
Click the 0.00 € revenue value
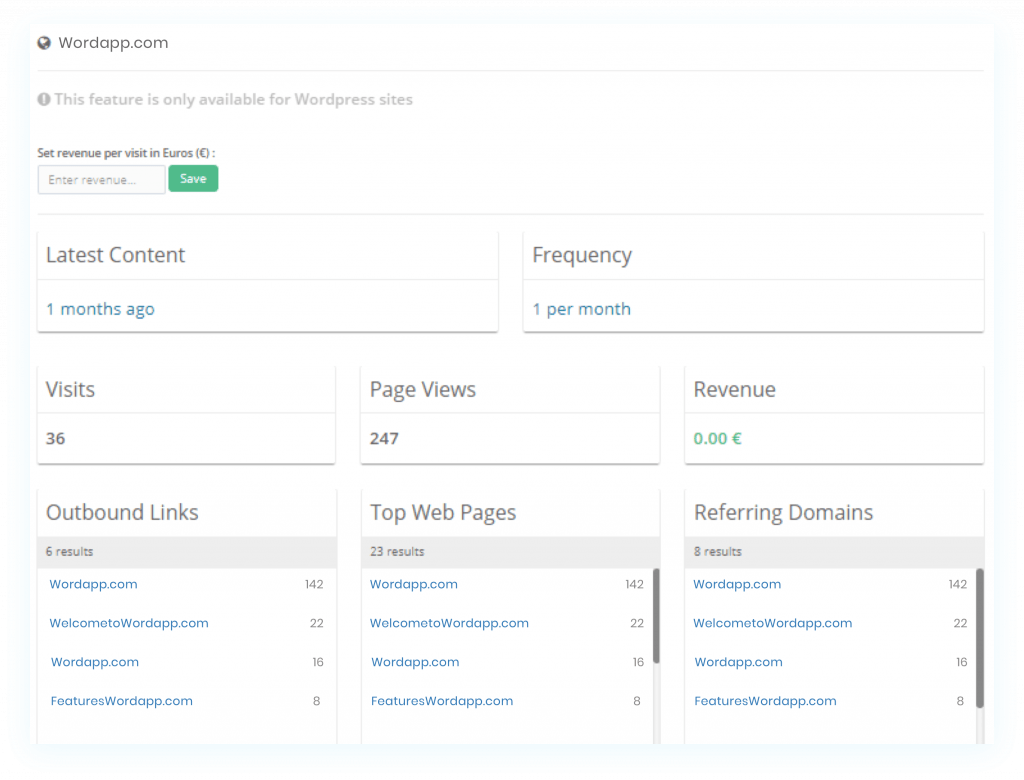pyautogui.click(x=717, y=438)
